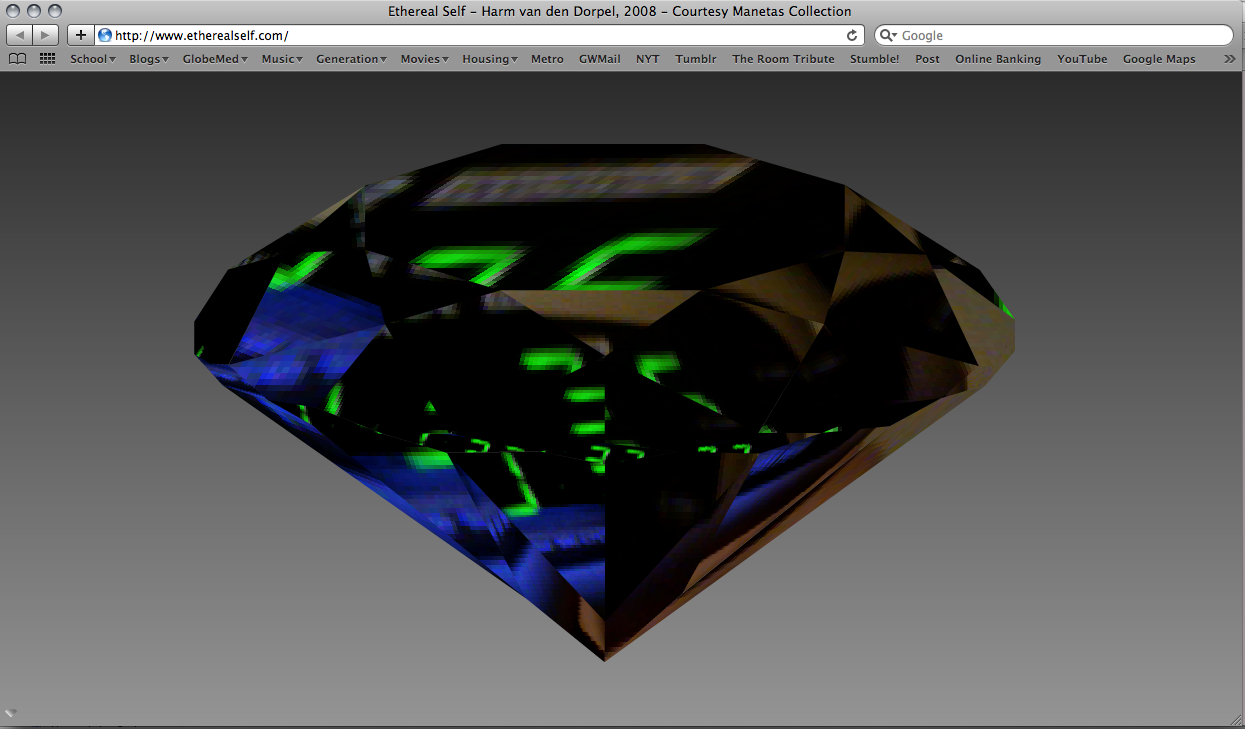
Task: Expand the School bookmarks folder
Action: click(x=92, y=59)
